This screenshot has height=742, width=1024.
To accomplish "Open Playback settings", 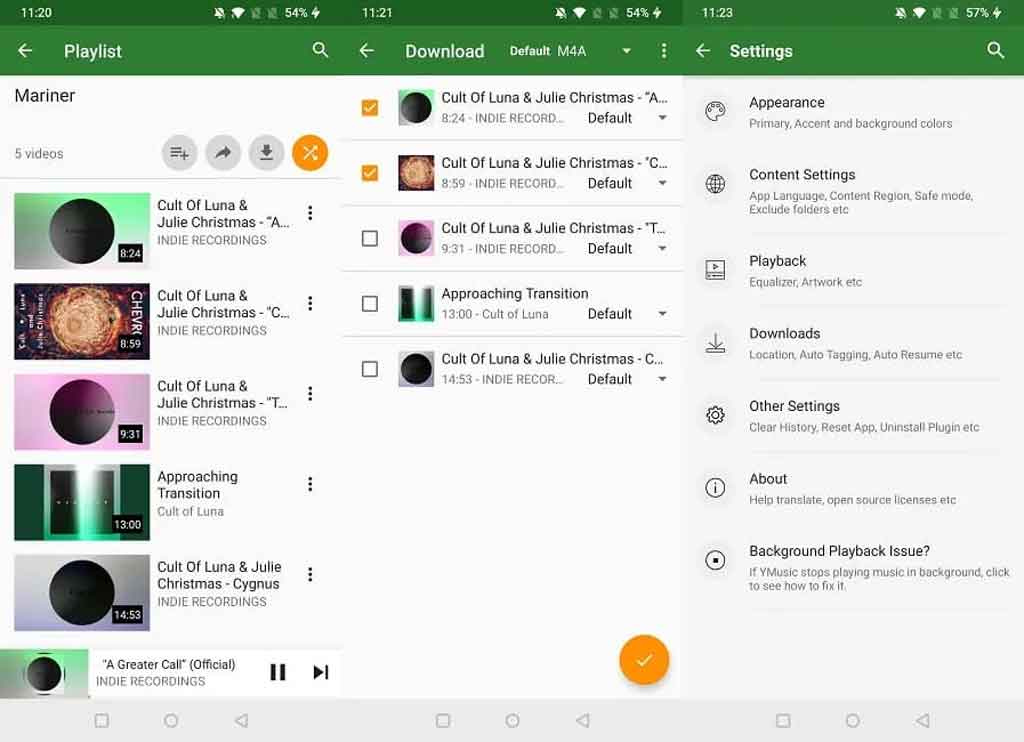I will click(x=854, y=270).
